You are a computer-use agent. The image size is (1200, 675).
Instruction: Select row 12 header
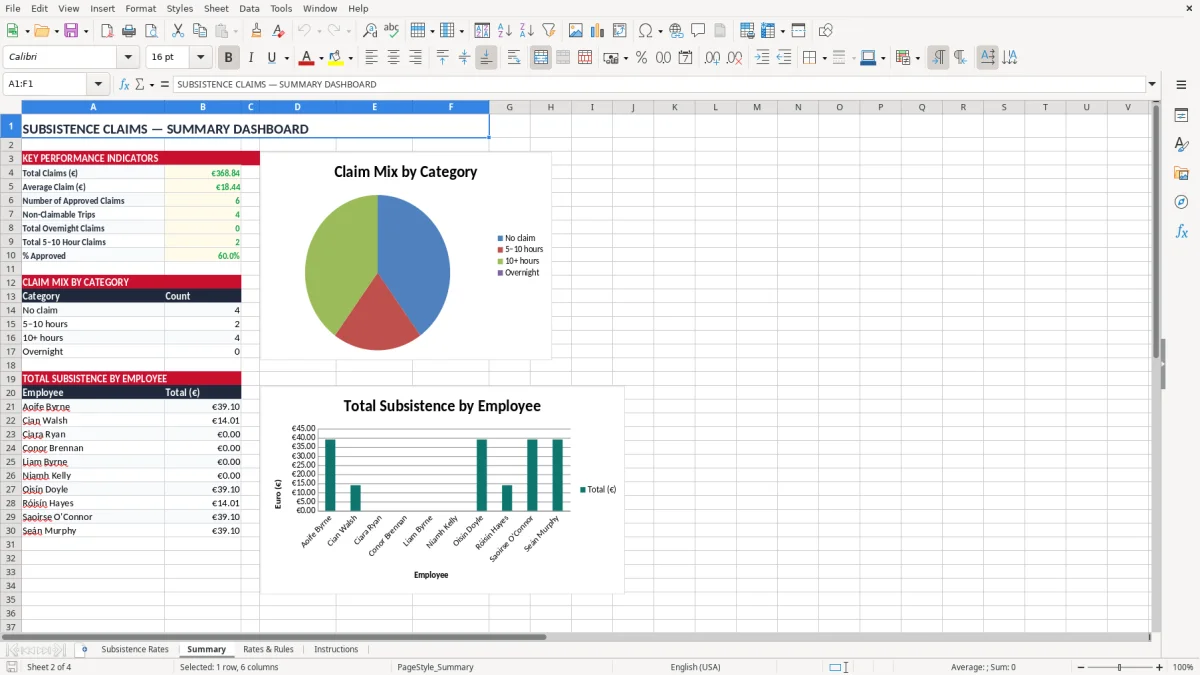coord(10,282)
